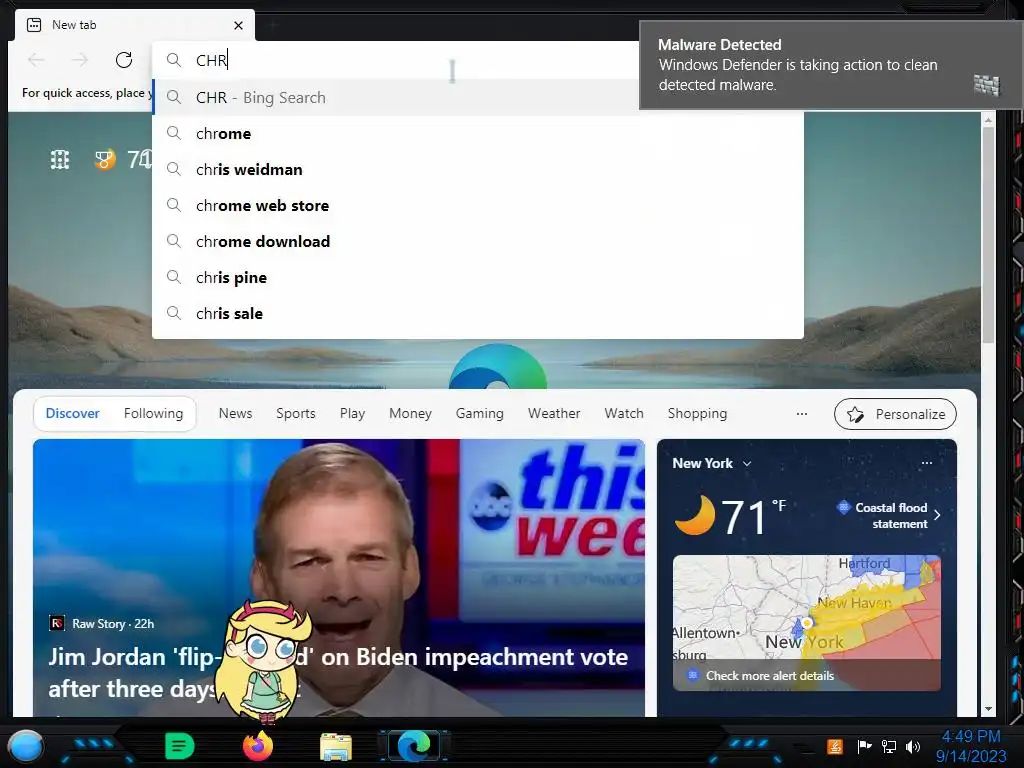This screenshot has width=1024, height=768.
Task: Select the 'chris pine' suggestion
Action: pyautogui.click(x=477, y=277)
